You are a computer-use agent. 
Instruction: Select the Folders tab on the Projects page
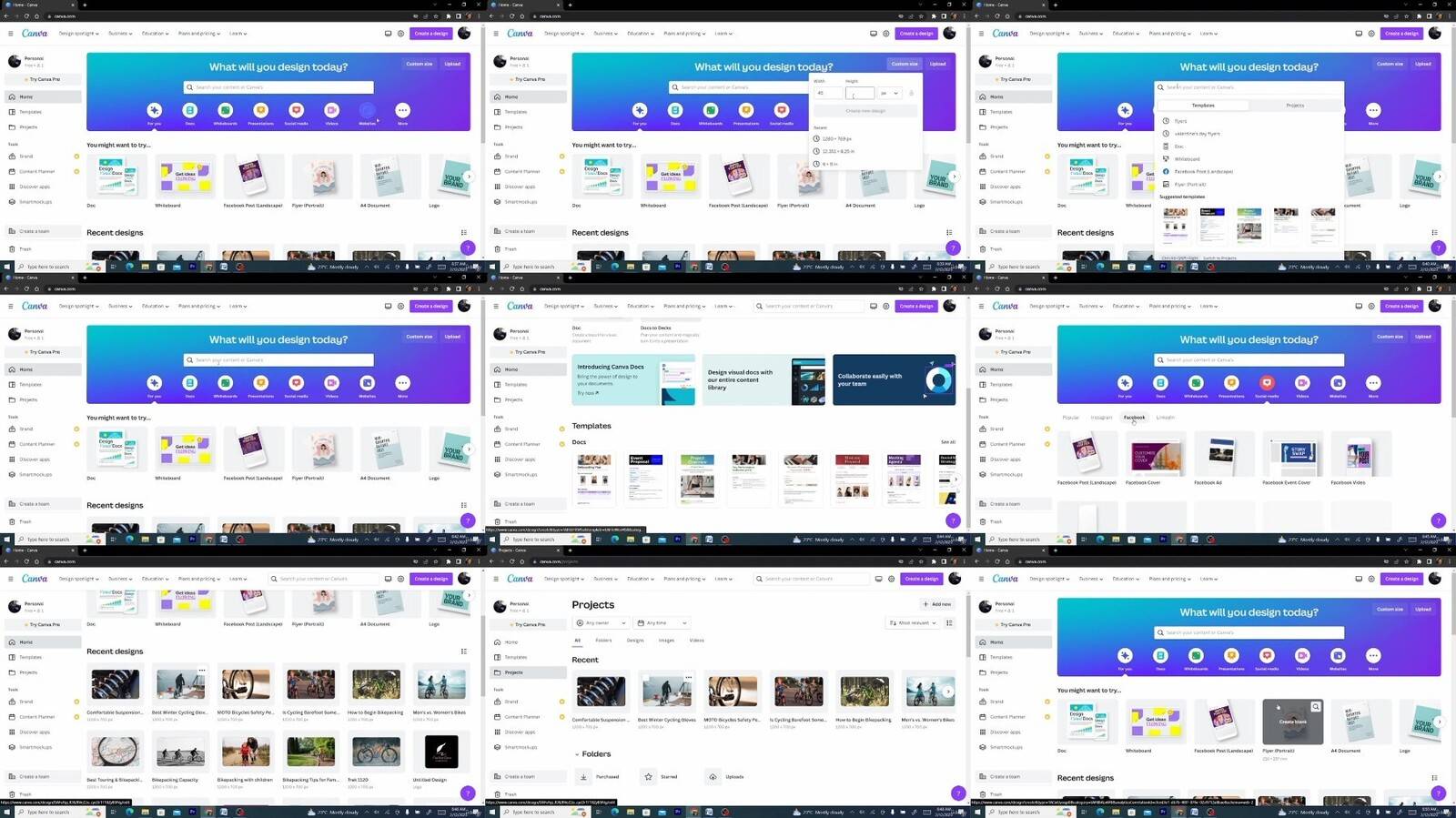[603, 641]
